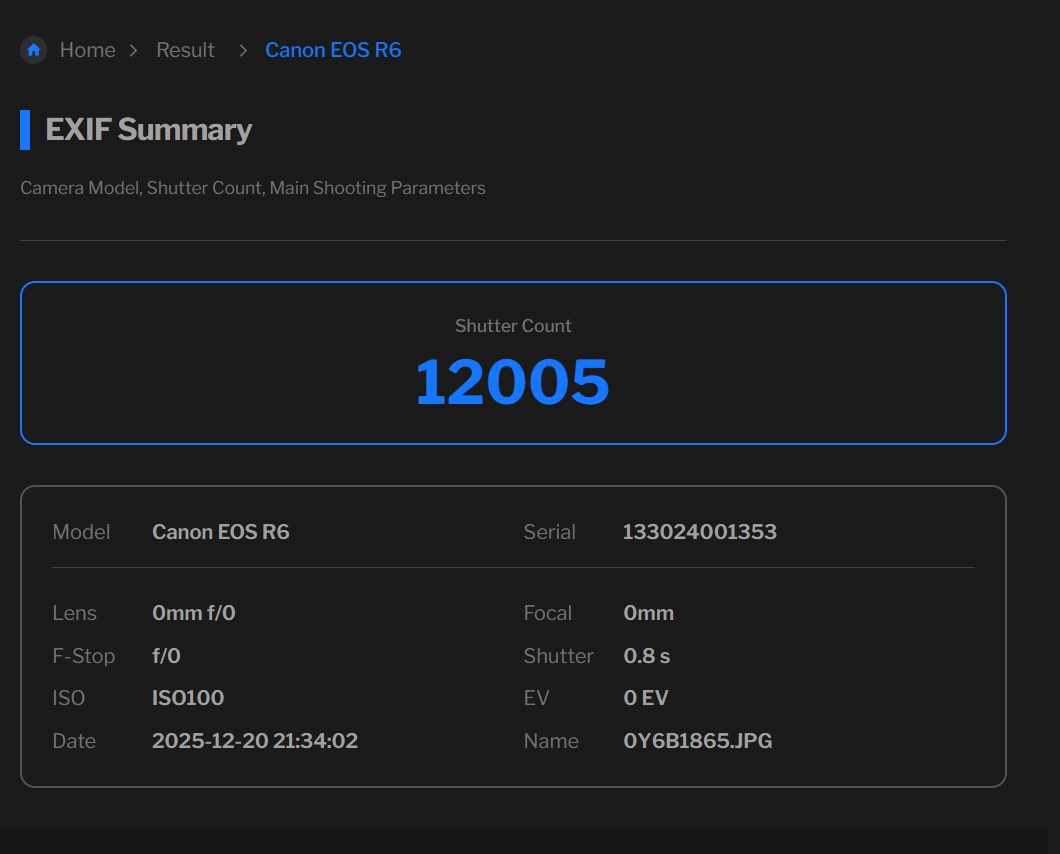Click the chevron after Result

pos(243,50)
